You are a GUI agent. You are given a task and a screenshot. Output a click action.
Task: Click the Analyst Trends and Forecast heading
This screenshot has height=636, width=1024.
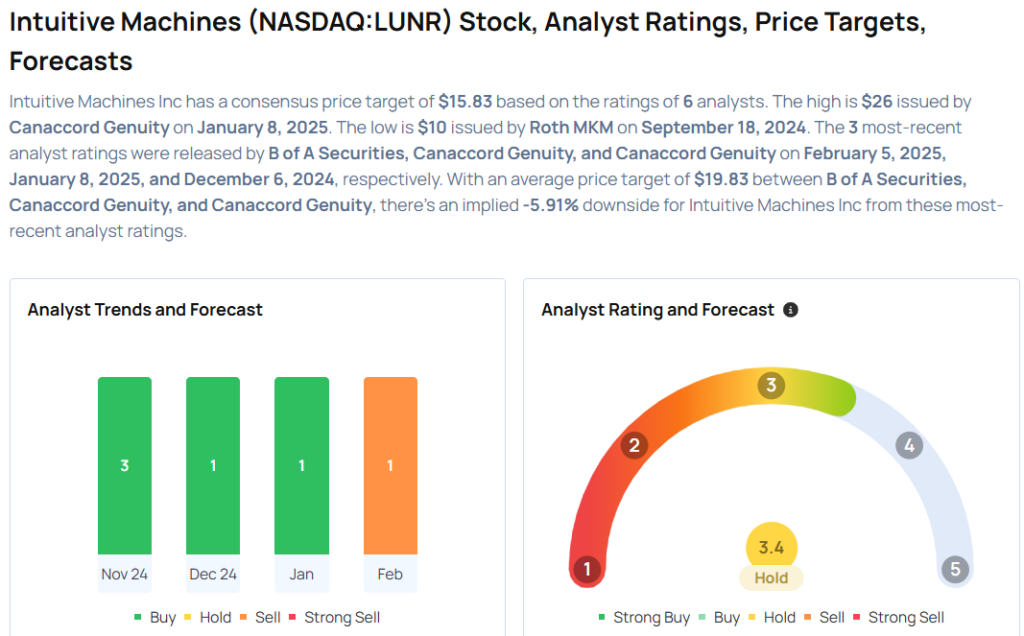click(x=145, y=310)
